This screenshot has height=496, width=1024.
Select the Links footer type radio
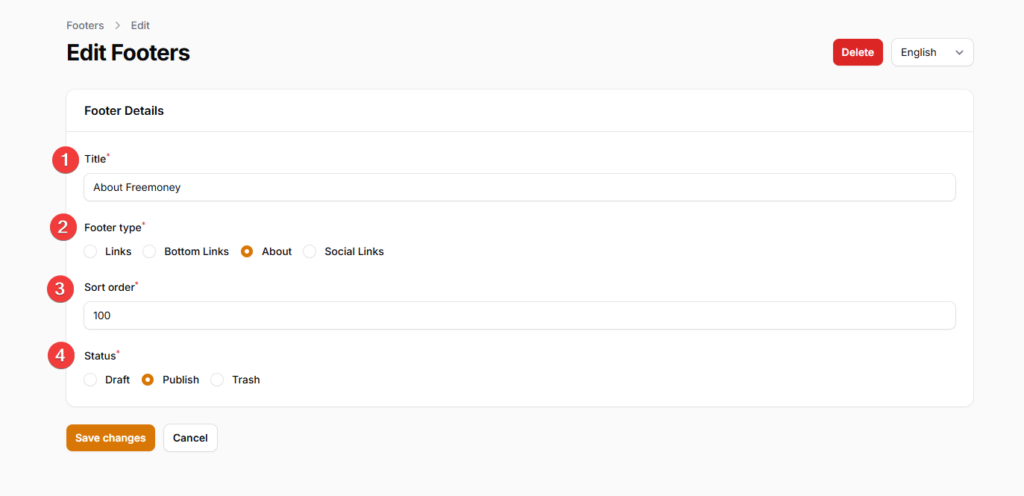(x=91, y=251)
